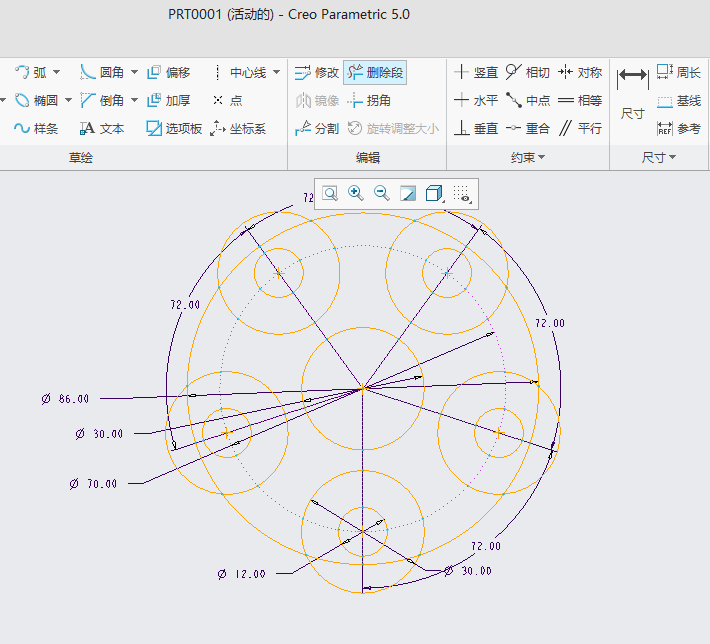The width and height of the screenshot is (710, 644).
Task: Select the Divide (分割) tool
Action: point(317,129)
